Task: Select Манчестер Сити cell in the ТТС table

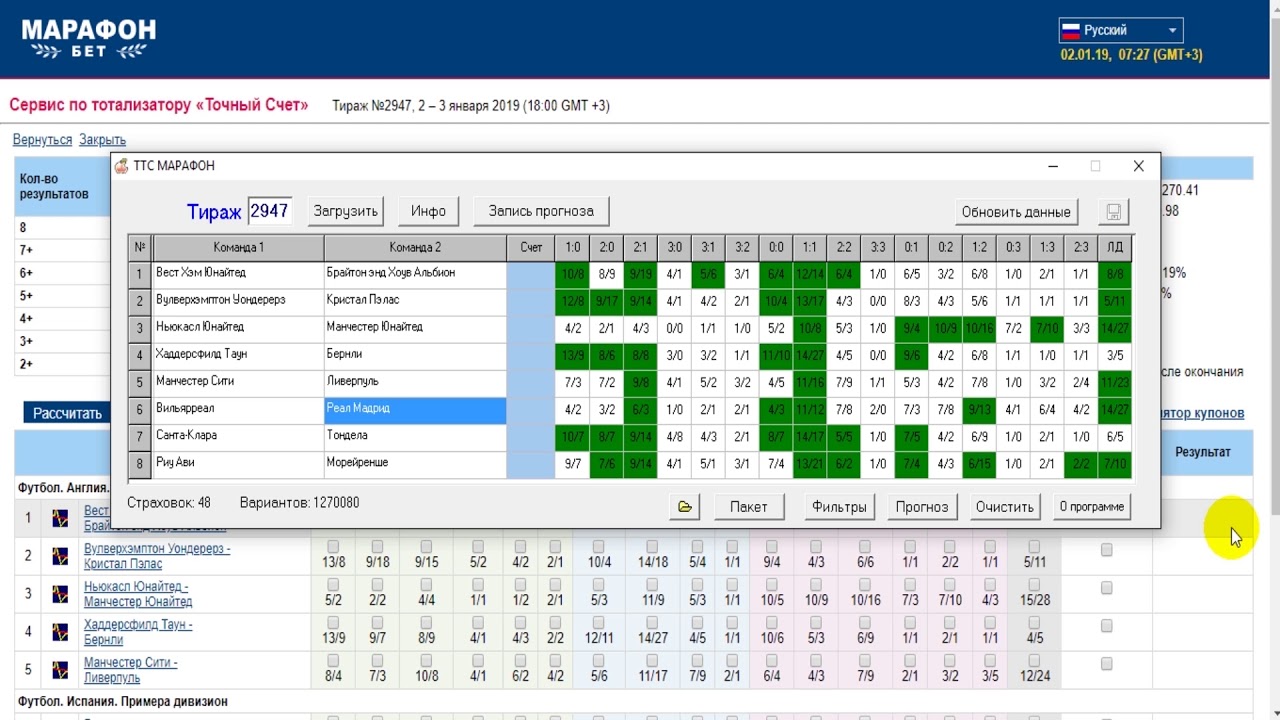Action: [x=238, y=383]
